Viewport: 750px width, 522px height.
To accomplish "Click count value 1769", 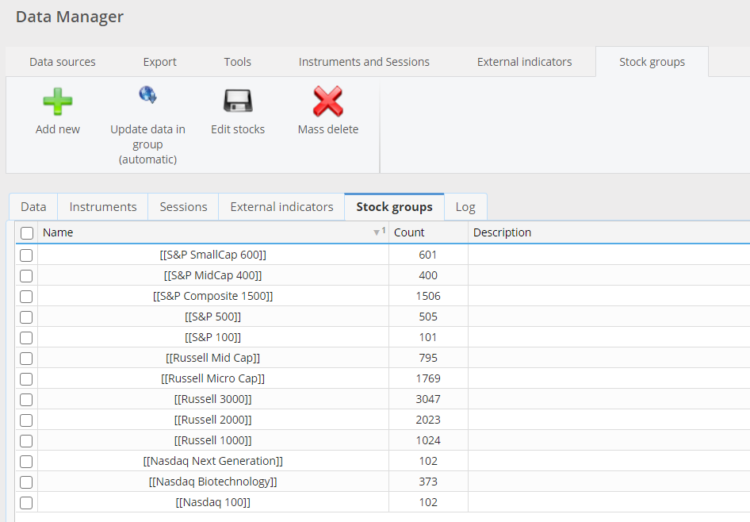I will [x=428, y=378].
